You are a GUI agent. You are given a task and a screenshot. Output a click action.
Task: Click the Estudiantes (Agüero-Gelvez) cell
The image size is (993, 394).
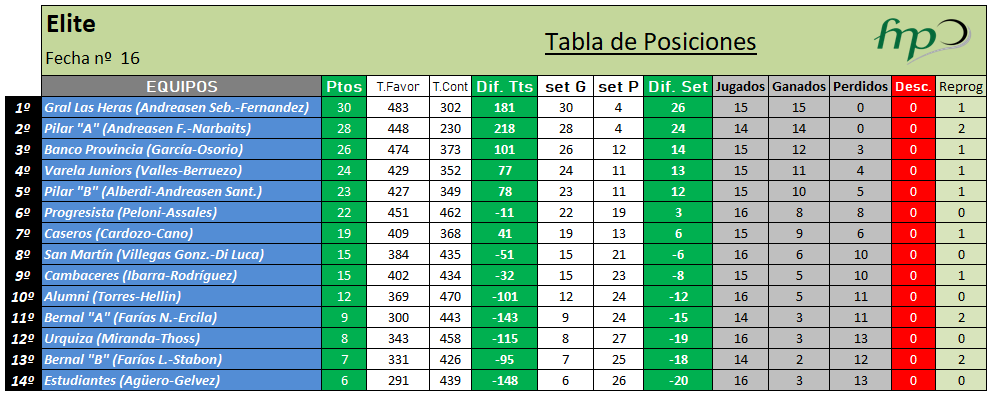pos(182,380)
